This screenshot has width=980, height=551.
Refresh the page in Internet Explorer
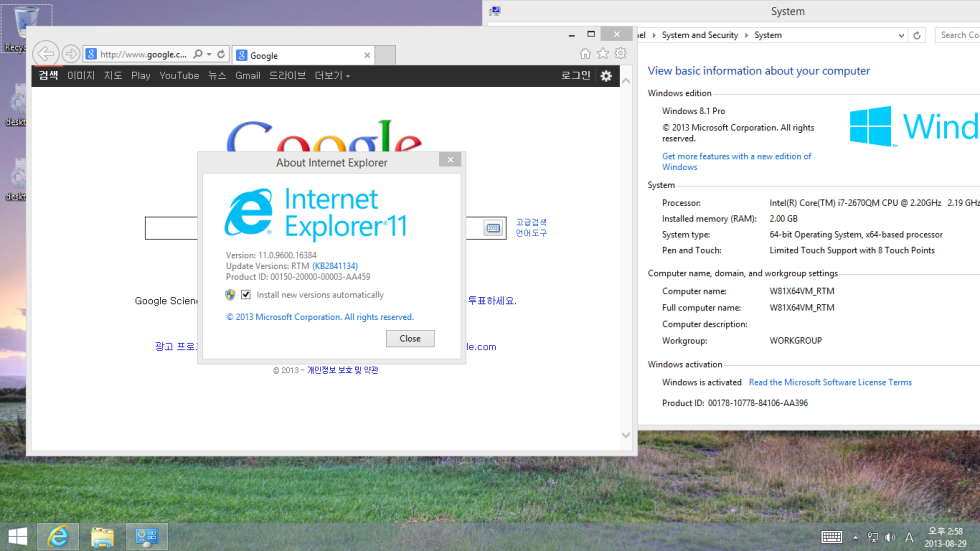(221, 54)
